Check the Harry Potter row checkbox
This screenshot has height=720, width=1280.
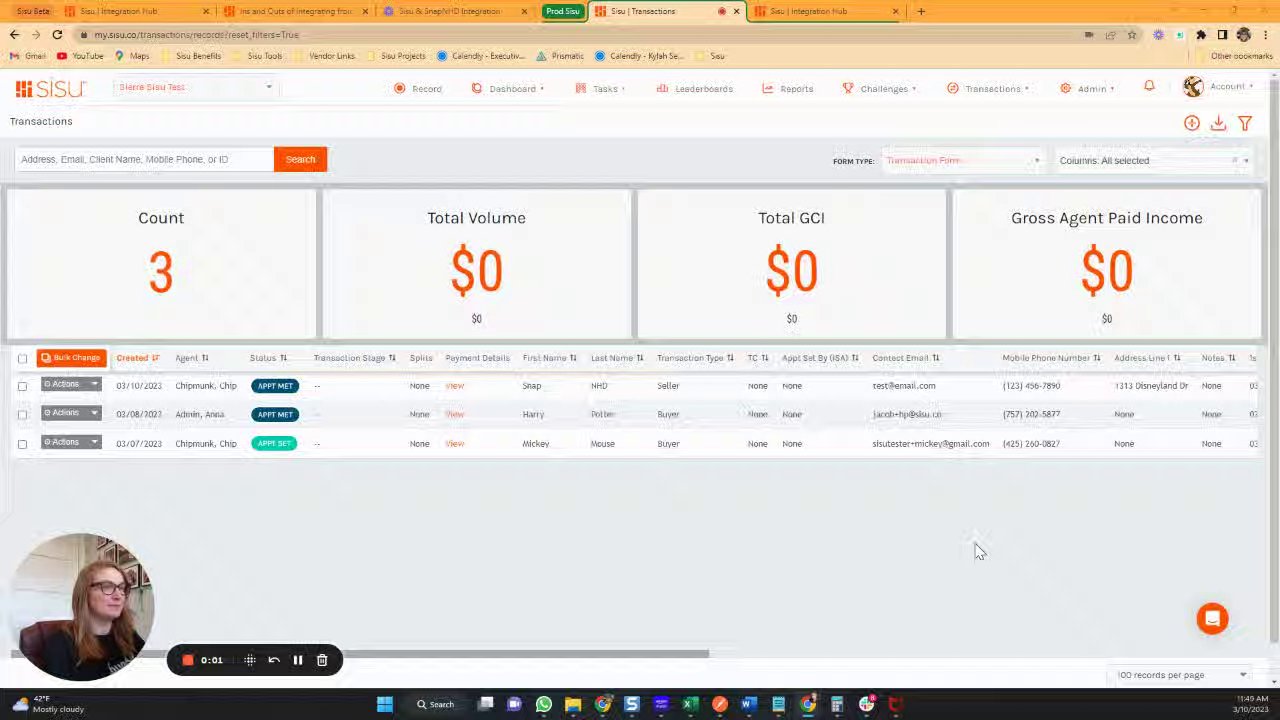pyautogui.click(x=22, y=414)
